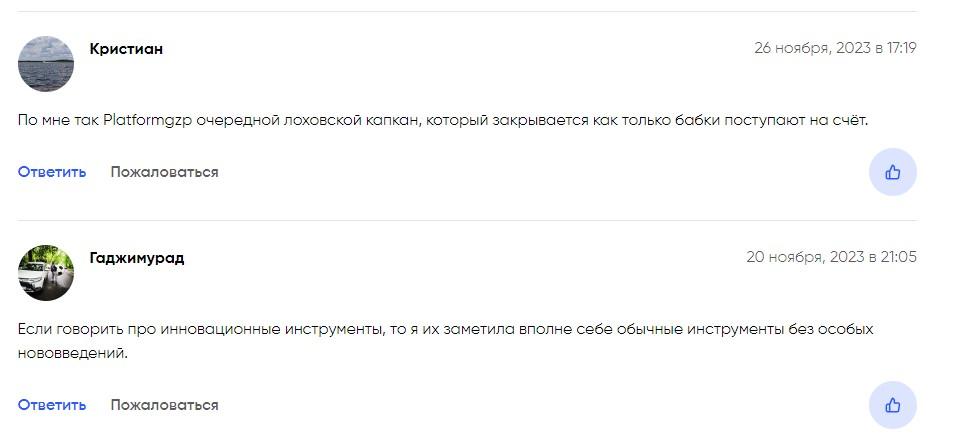Open Гаджимурад's car avatar picture
Viewport: 953px width, 446px height.
(x=46, y=273)
